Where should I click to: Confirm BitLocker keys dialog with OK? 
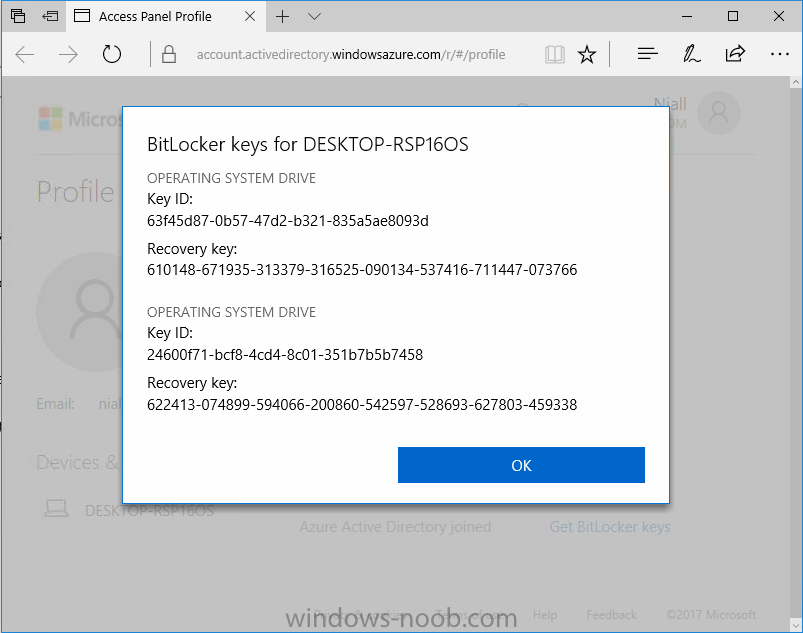pyautogui.click(x=521, y=465)
